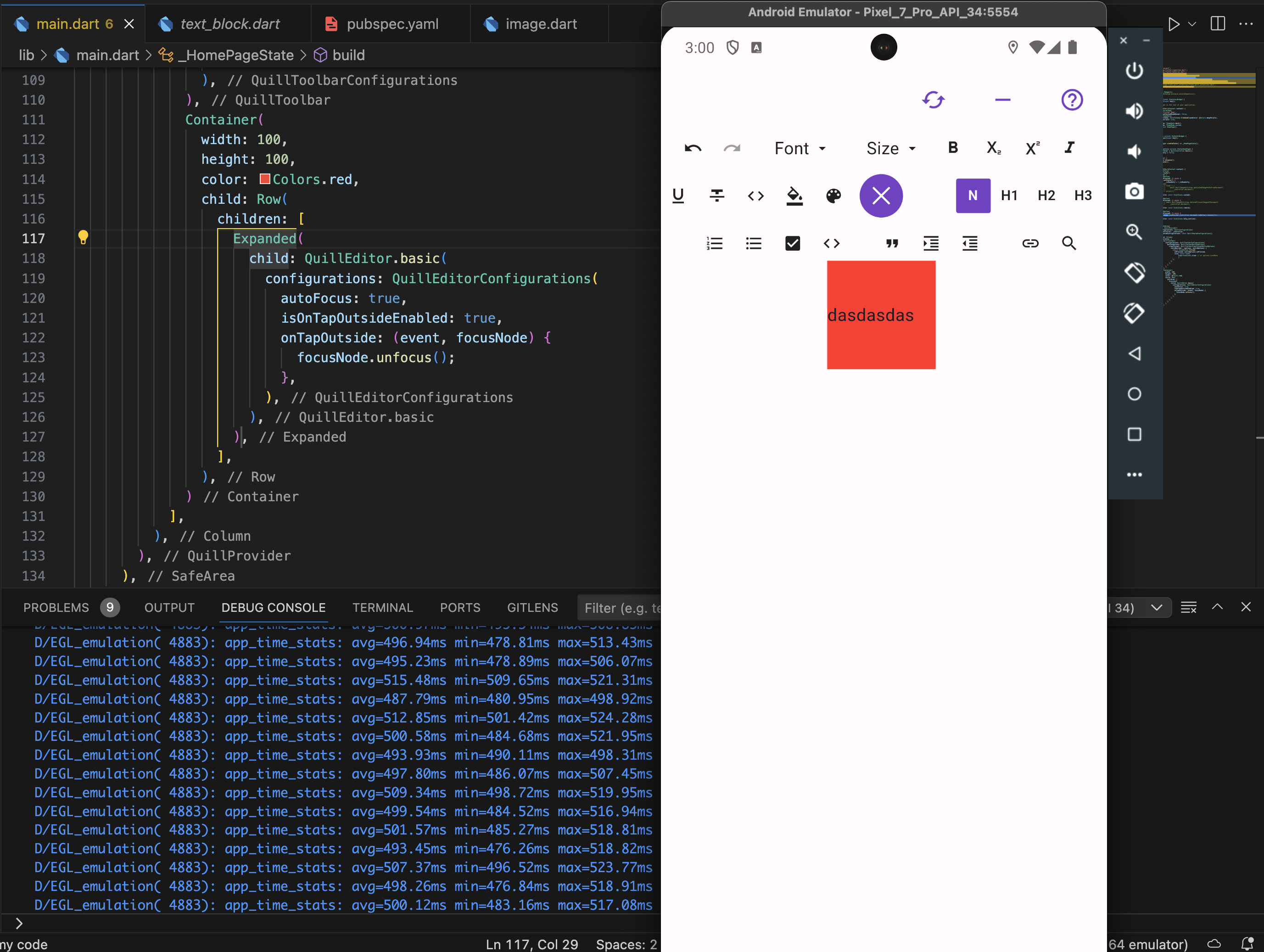Click the background fill color icon
Image resolution: width=1264 pixels, height=952 pixels.
coord(795,196)
